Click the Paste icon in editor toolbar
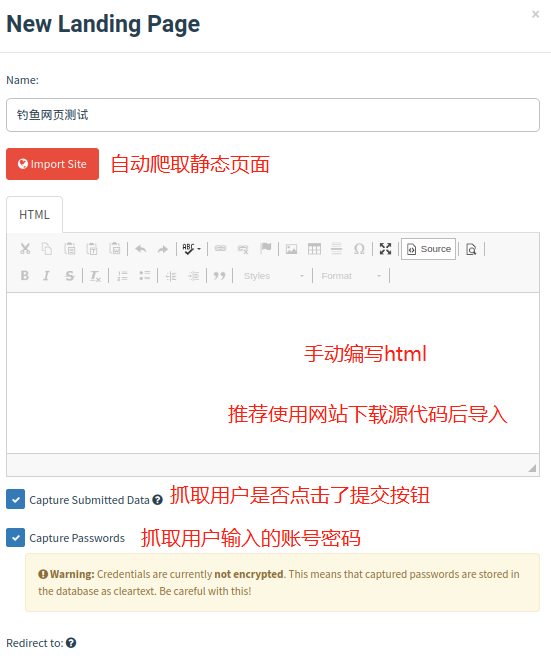Viewport: 551px width, 658px height. point(70,249)
